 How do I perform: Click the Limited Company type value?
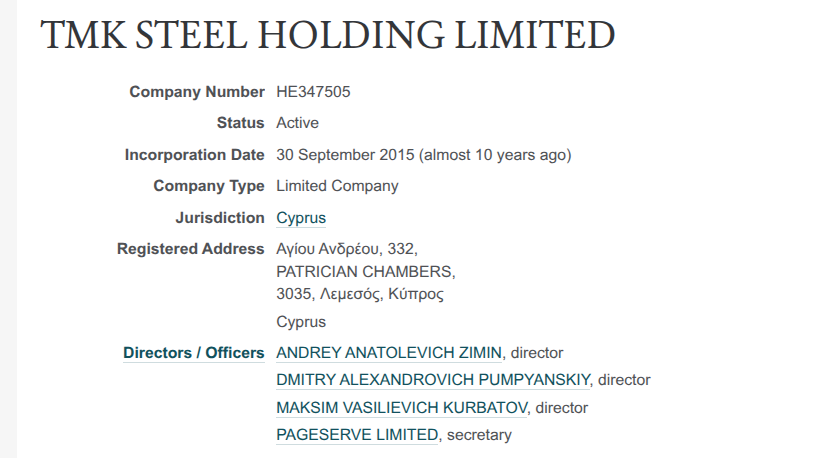(337, 186)
